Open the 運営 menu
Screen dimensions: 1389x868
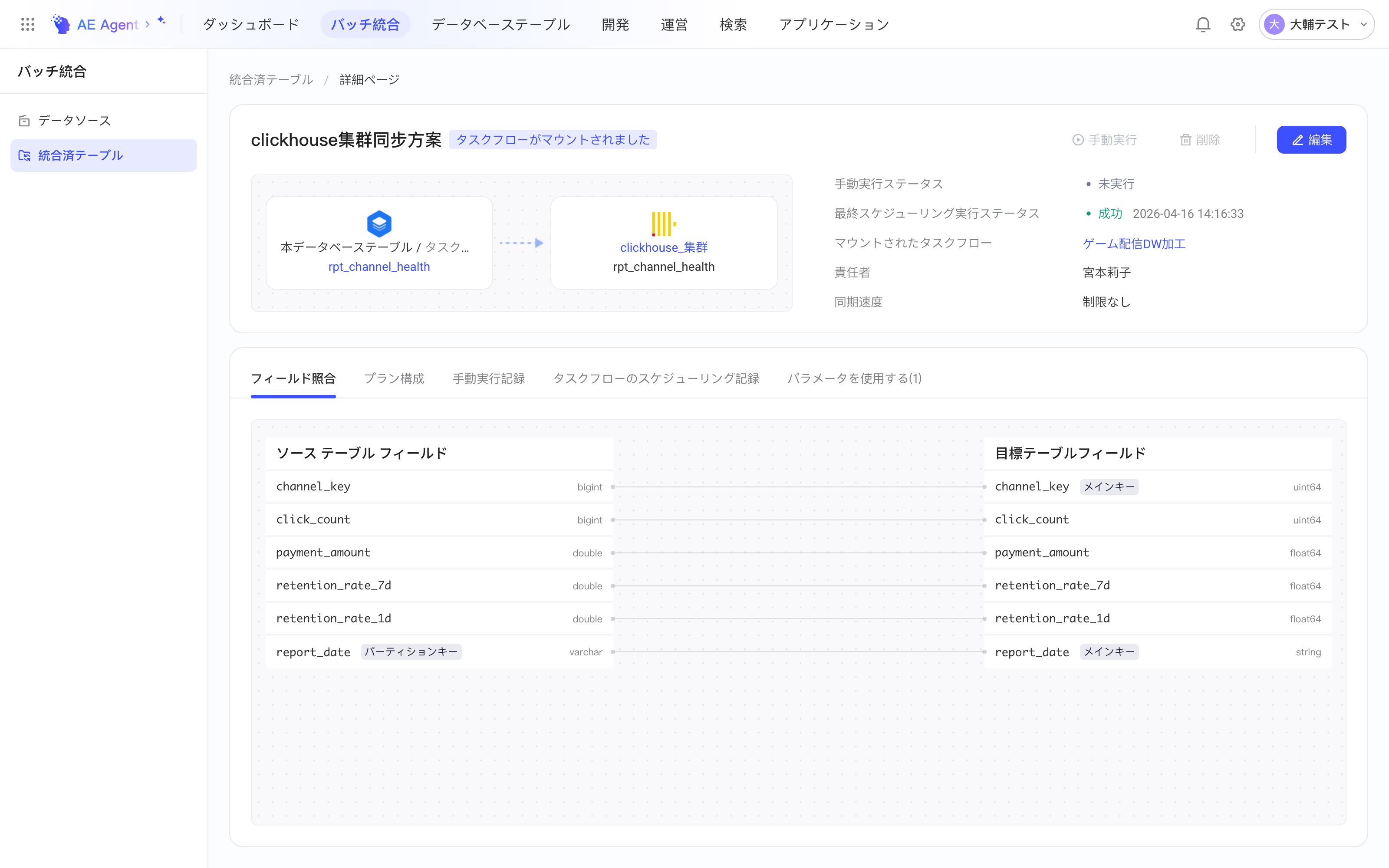(x=675, y=24)
